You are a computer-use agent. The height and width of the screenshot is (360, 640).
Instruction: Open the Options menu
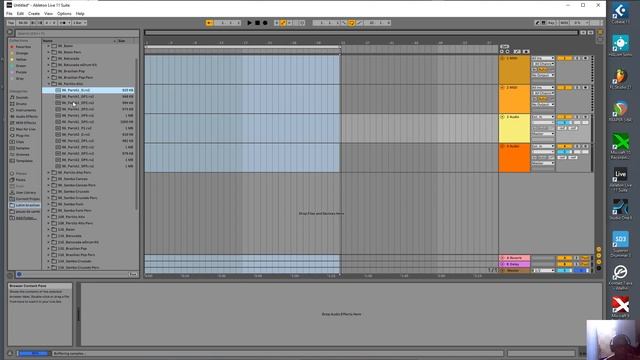(x=64, y=13)
